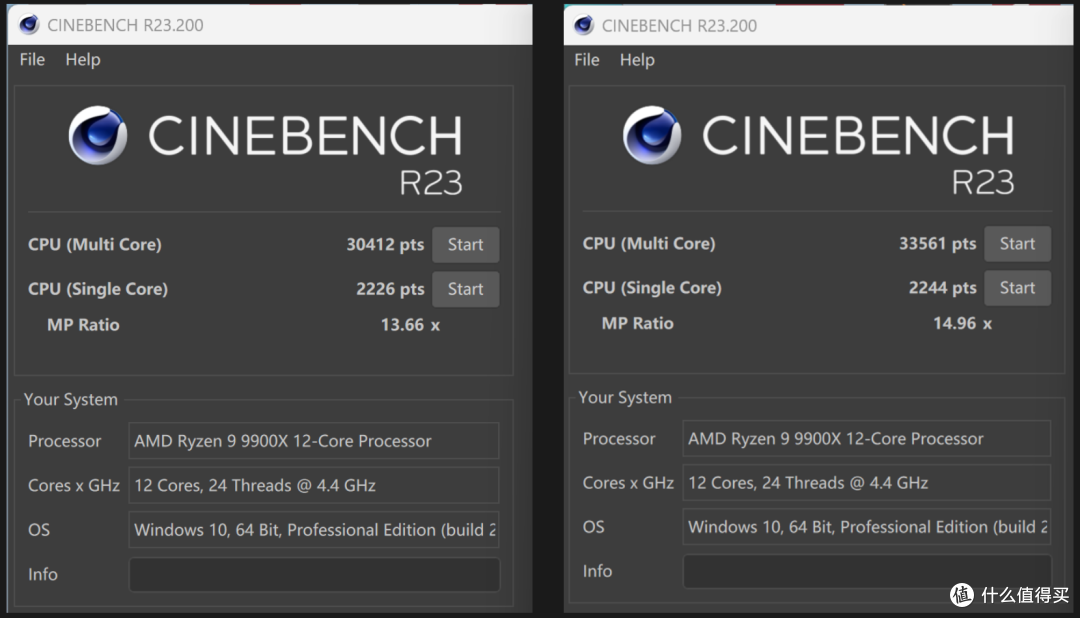Open File menu in left window

32,60
